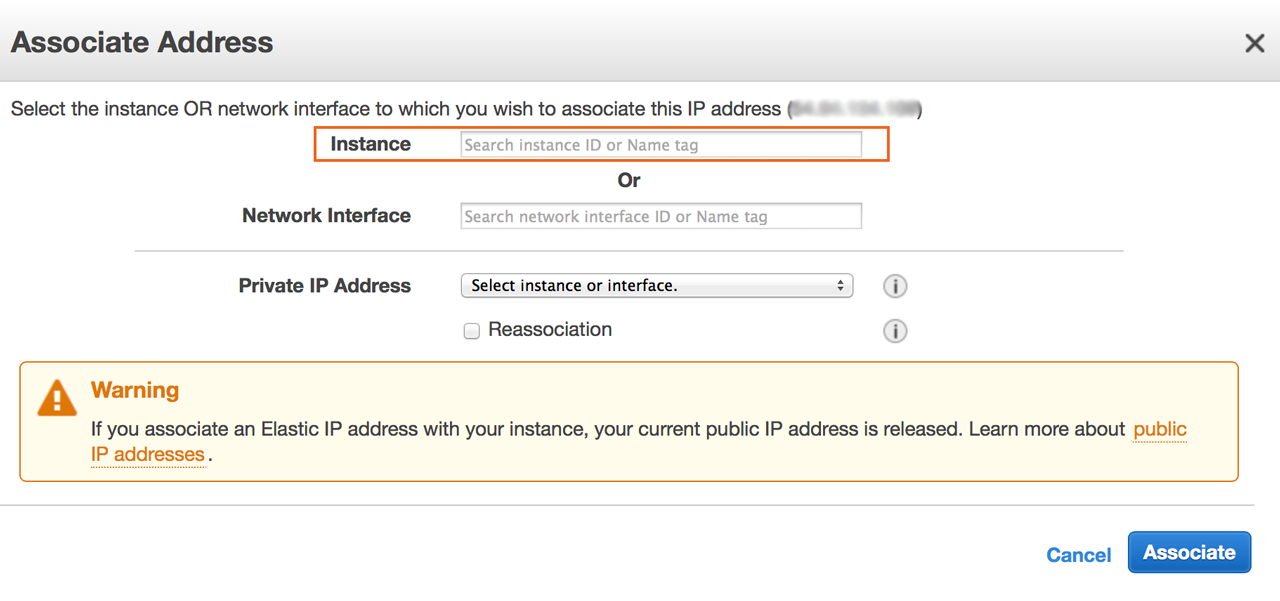Image resolution: width=1280 pixels, height=601 pixels.
Task: Click the Warning heading text
Action: click(135, 390)
